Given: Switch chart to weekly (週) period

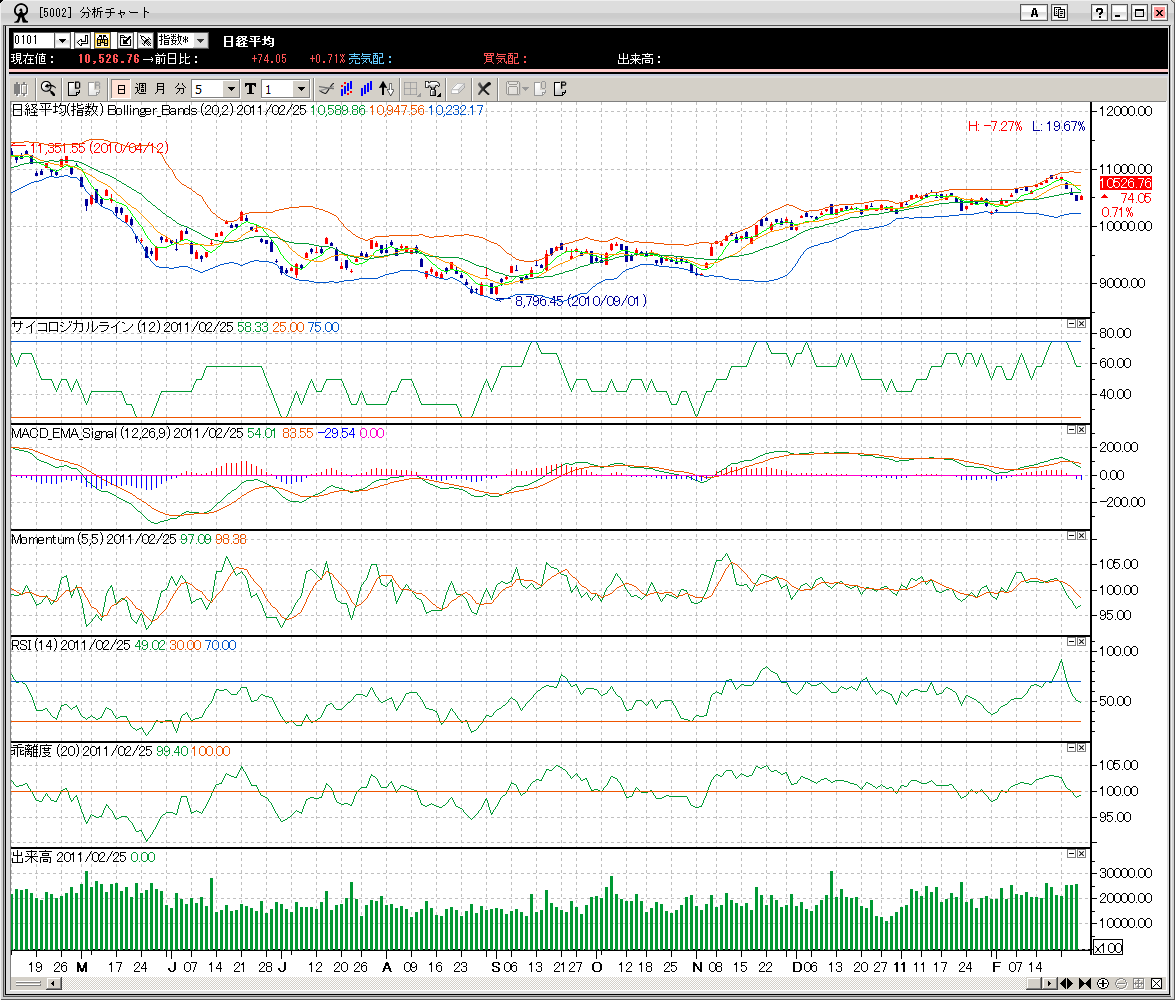Looking at the screenshot, I should click(x=140, y=89).
